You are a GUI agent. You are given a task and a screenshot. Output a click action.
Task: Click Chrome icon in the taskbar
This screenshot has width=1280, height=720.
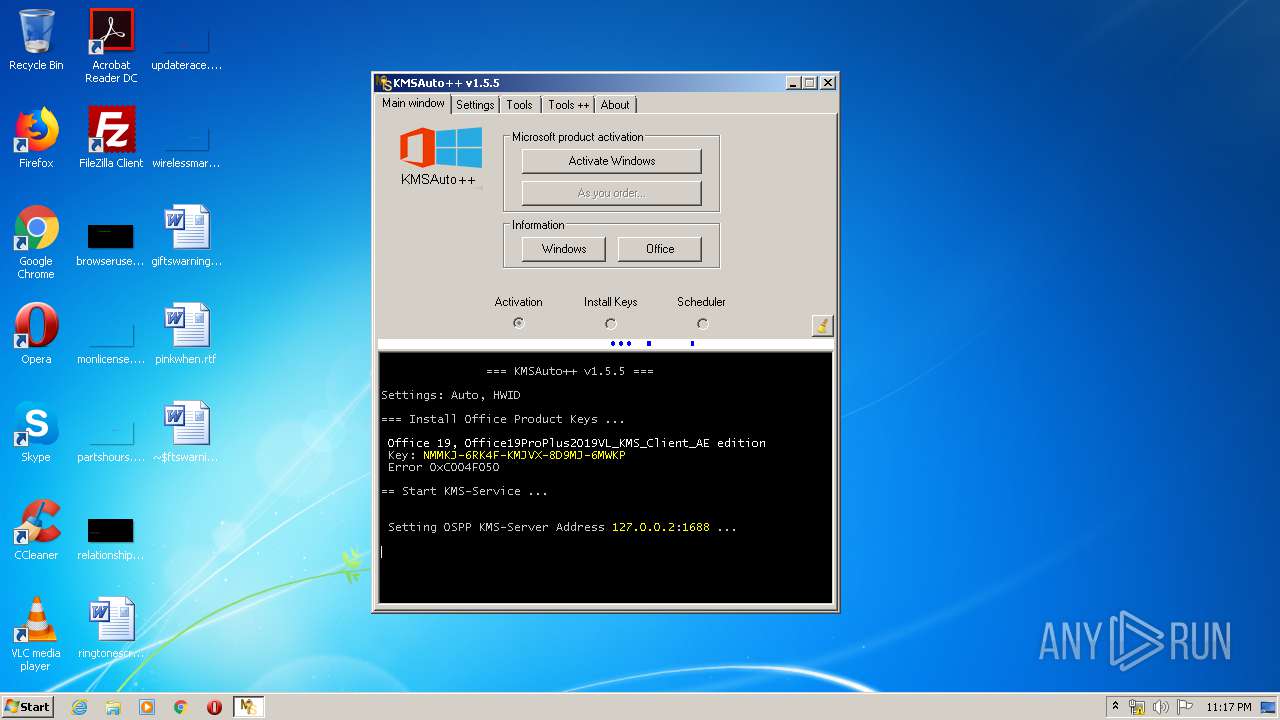click(181, 707)
